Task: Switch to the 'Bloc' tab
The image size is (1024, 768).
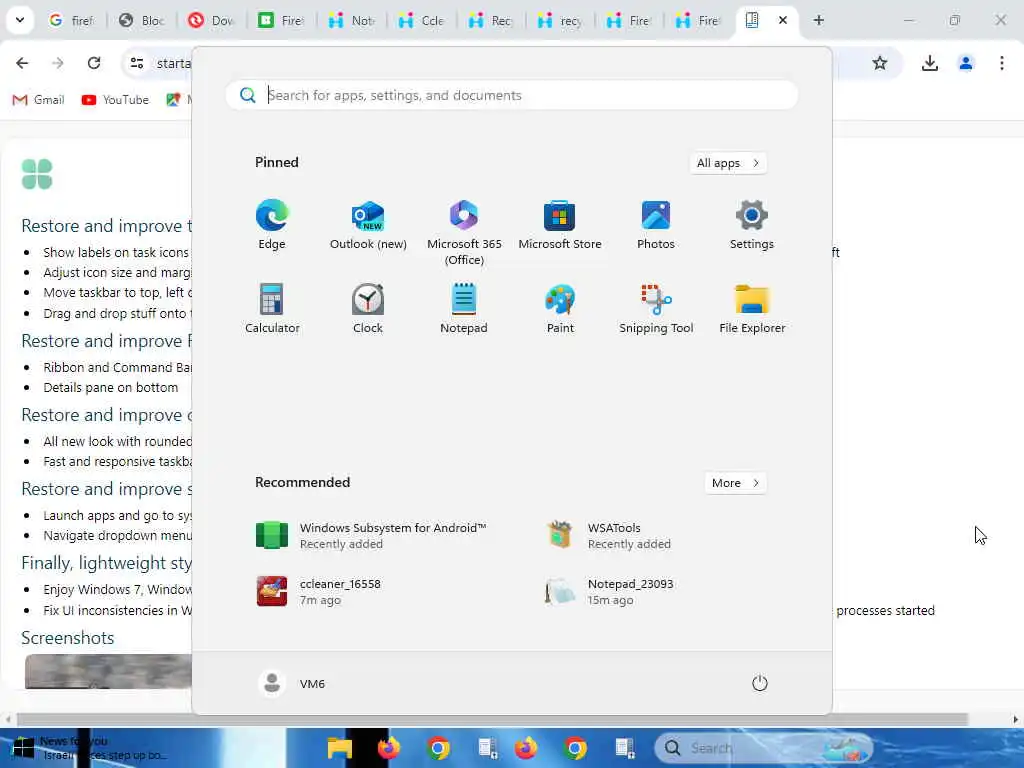Action: [142, 20]
